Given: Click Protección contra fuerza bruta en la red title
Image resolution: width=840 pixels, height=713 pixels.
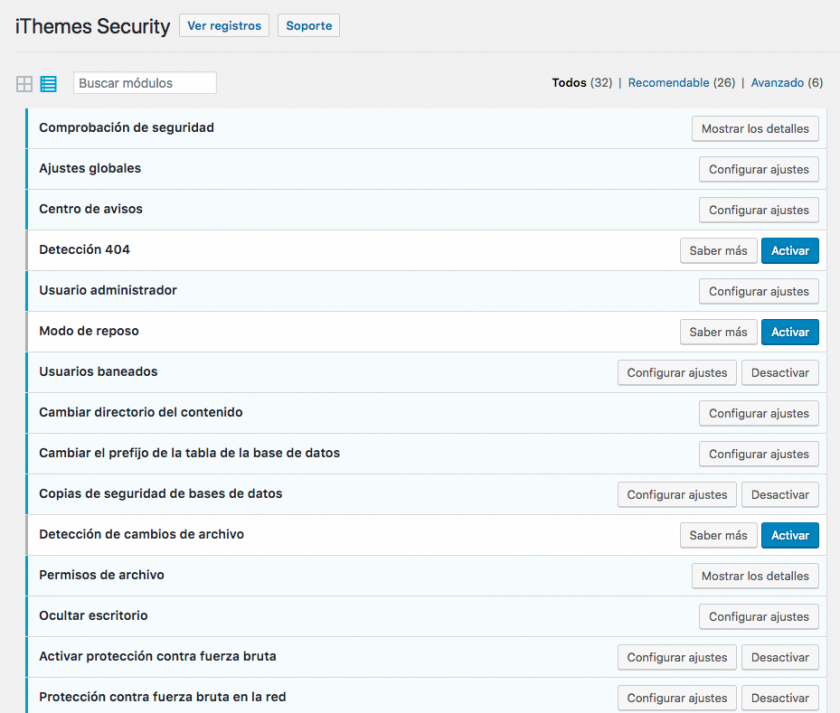Looking at the screenshot, I should click(162, 697).
